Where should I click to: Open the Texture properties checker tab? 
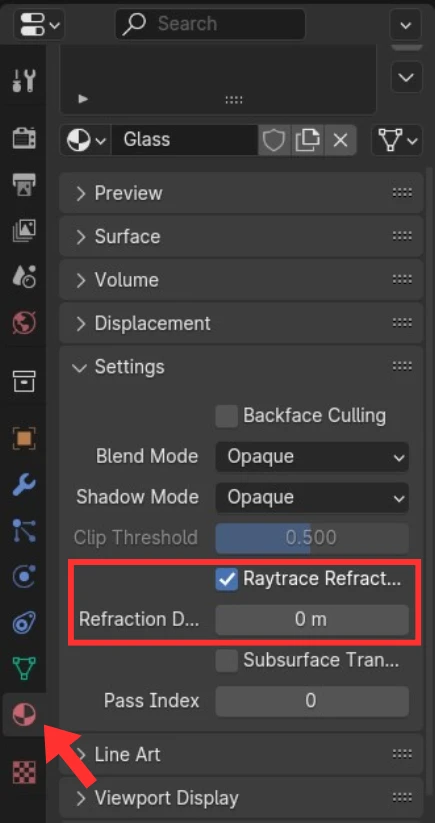coord(24,772)
